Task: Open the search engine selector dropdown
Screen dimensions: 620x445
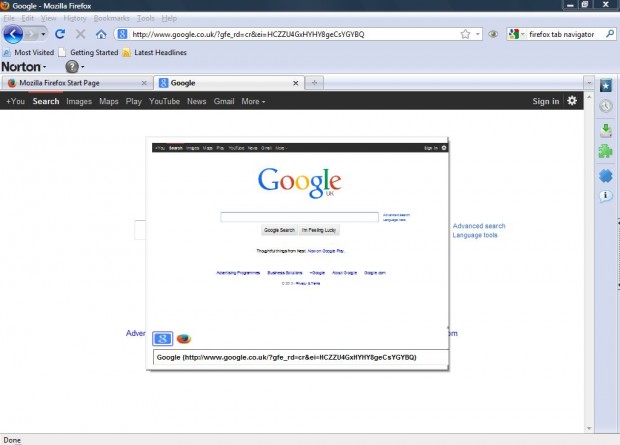Action: tap(516, 34)
